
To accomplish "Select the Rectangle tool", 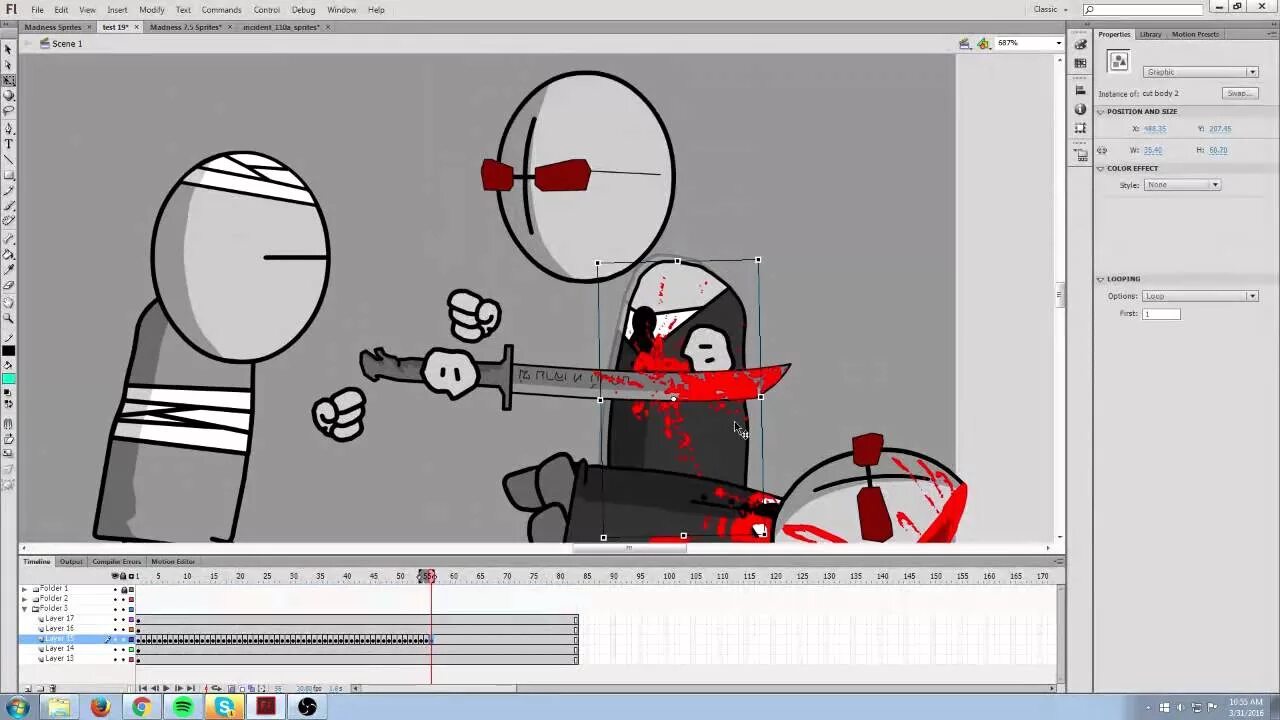I will (x=8, y=175).
